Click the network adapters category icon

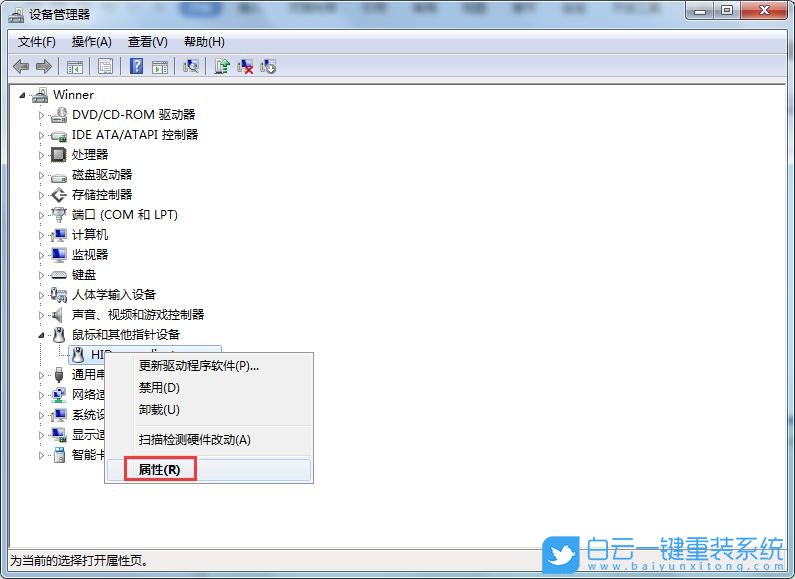[59, 394]
